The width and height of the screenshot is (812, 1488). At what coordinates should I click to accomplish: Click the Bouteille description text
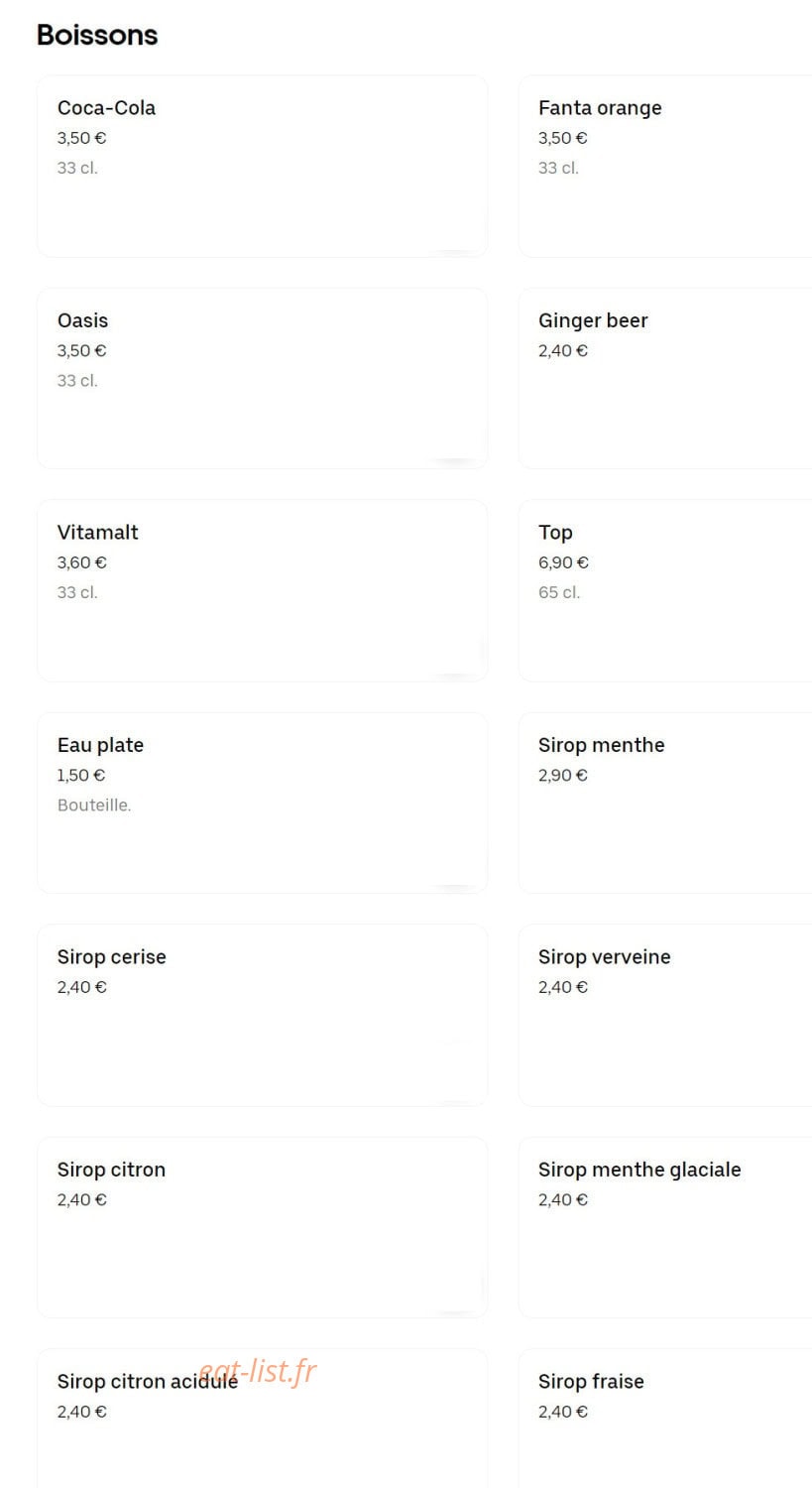pyautogui.click(x=94, y=805)
